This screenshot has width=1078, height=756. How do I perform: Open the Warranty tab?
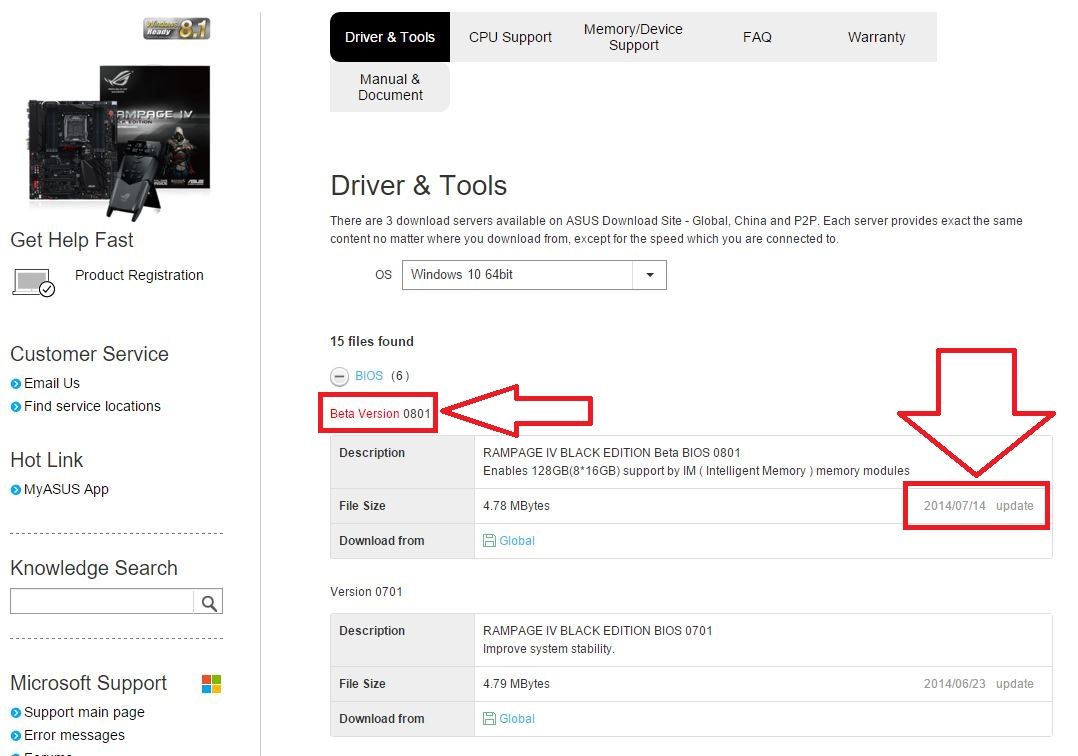[877, 37]
